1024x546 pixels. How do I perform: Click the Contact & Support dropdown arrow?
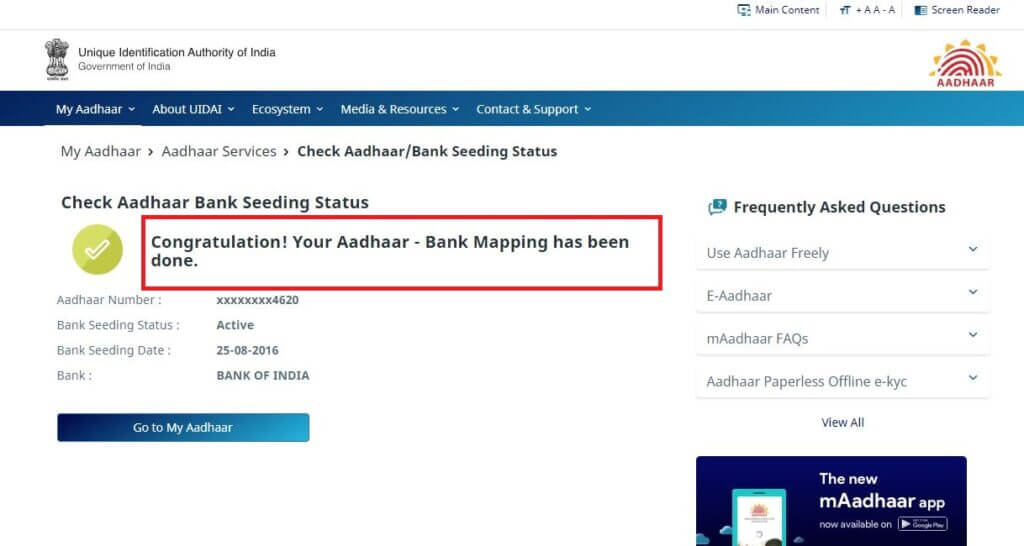(x=588, y=109)
